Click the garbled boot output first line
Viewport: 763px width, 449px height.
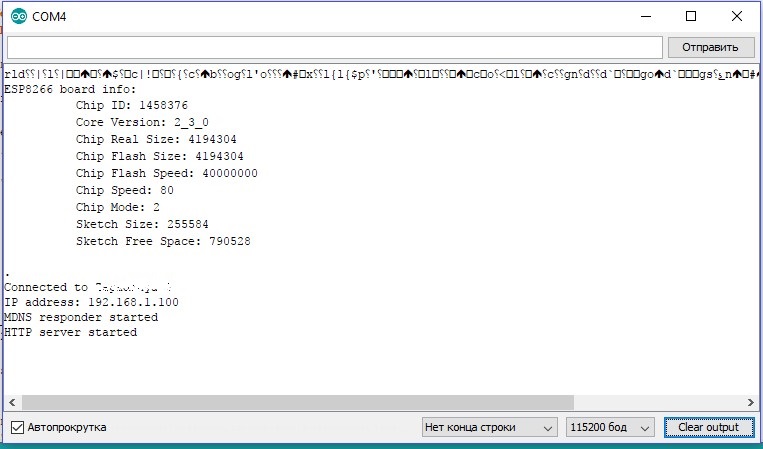point(381,74)
